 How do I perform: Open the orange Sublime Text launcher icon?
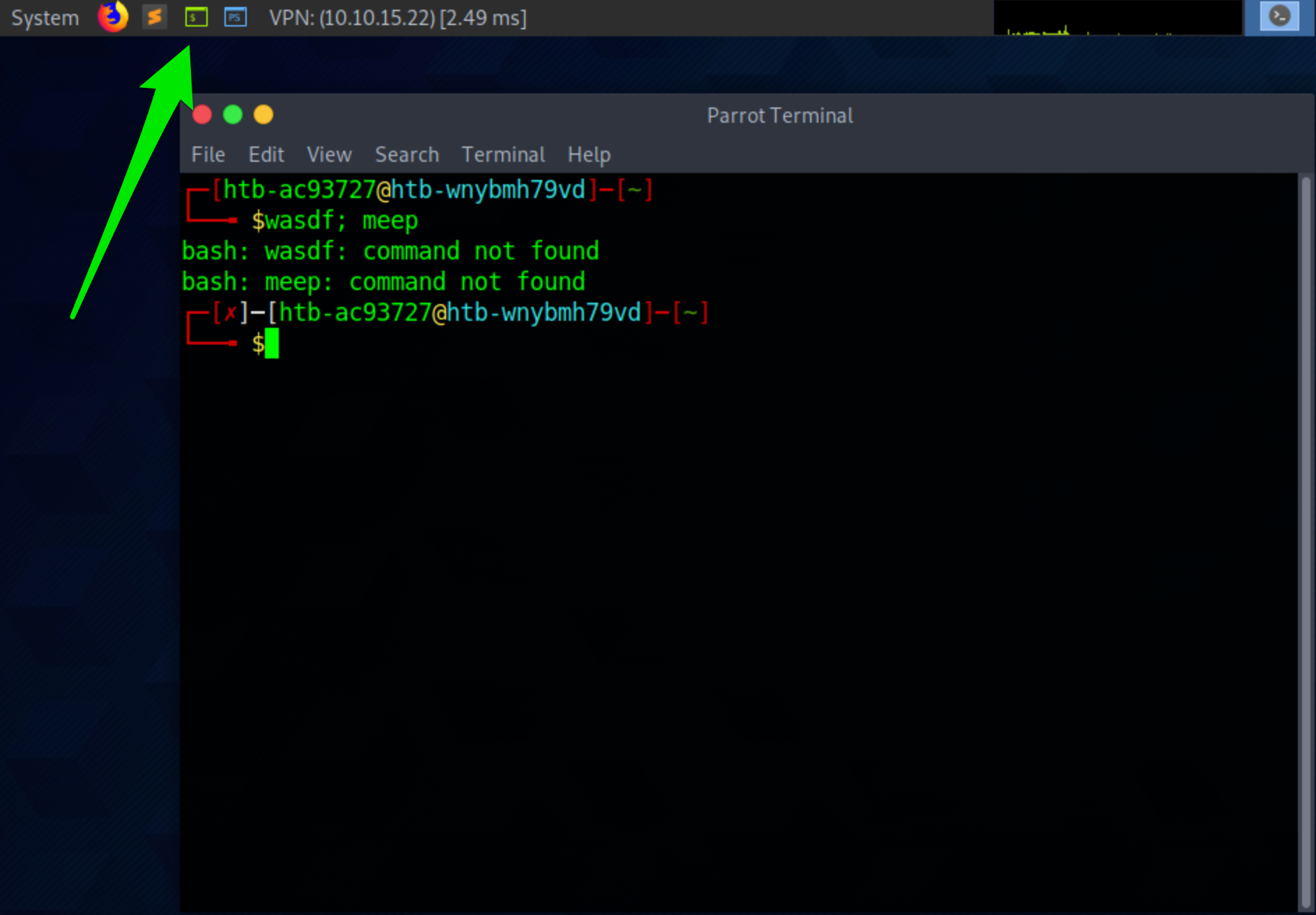[155, 17]
